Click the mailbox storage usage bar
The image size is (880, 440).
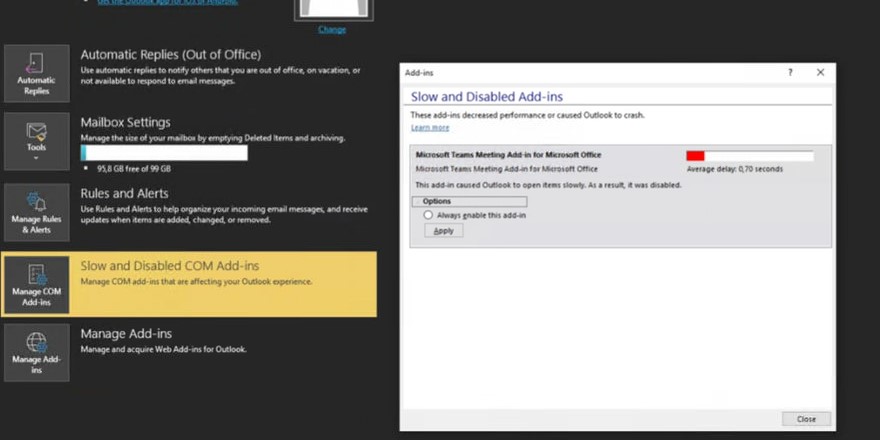pyautogui.click(x=164, y=153)
